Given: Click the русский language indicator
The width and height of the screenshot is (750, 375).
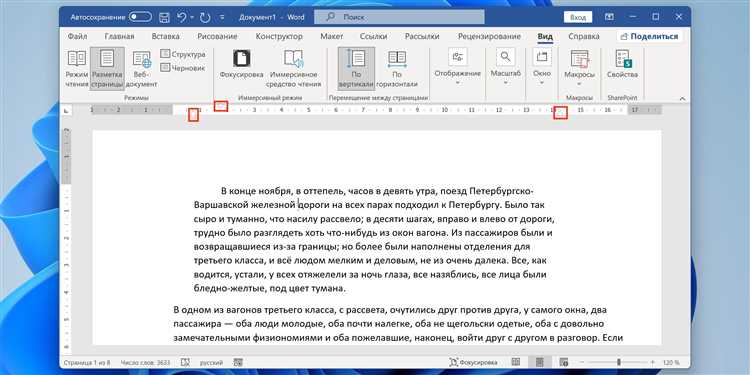Looking at the screenshot, I should pos(211,362).
